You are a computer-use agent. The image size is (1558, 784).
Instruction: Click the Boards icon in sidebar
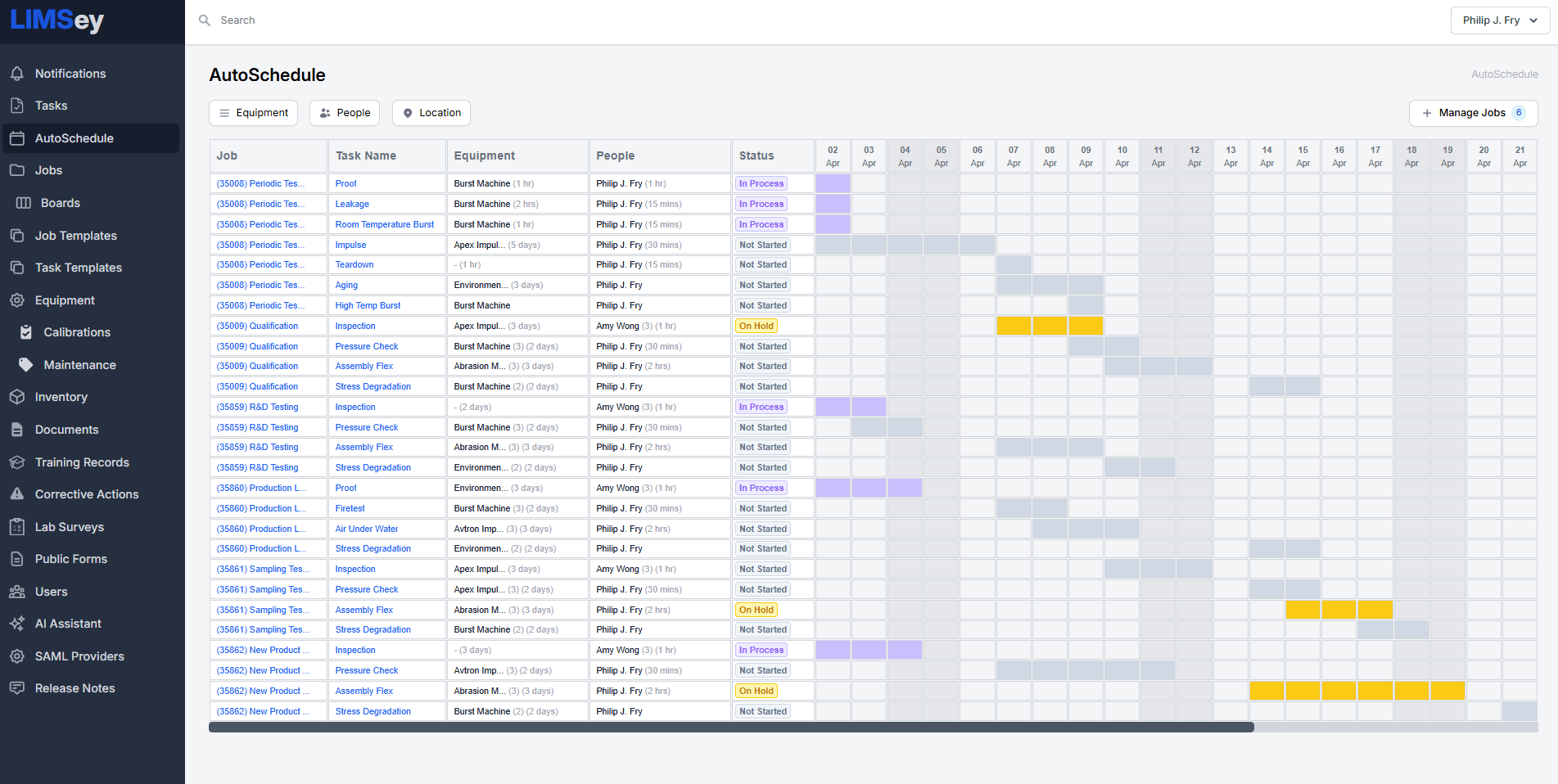pyautogui.click(x=24, y=203)
